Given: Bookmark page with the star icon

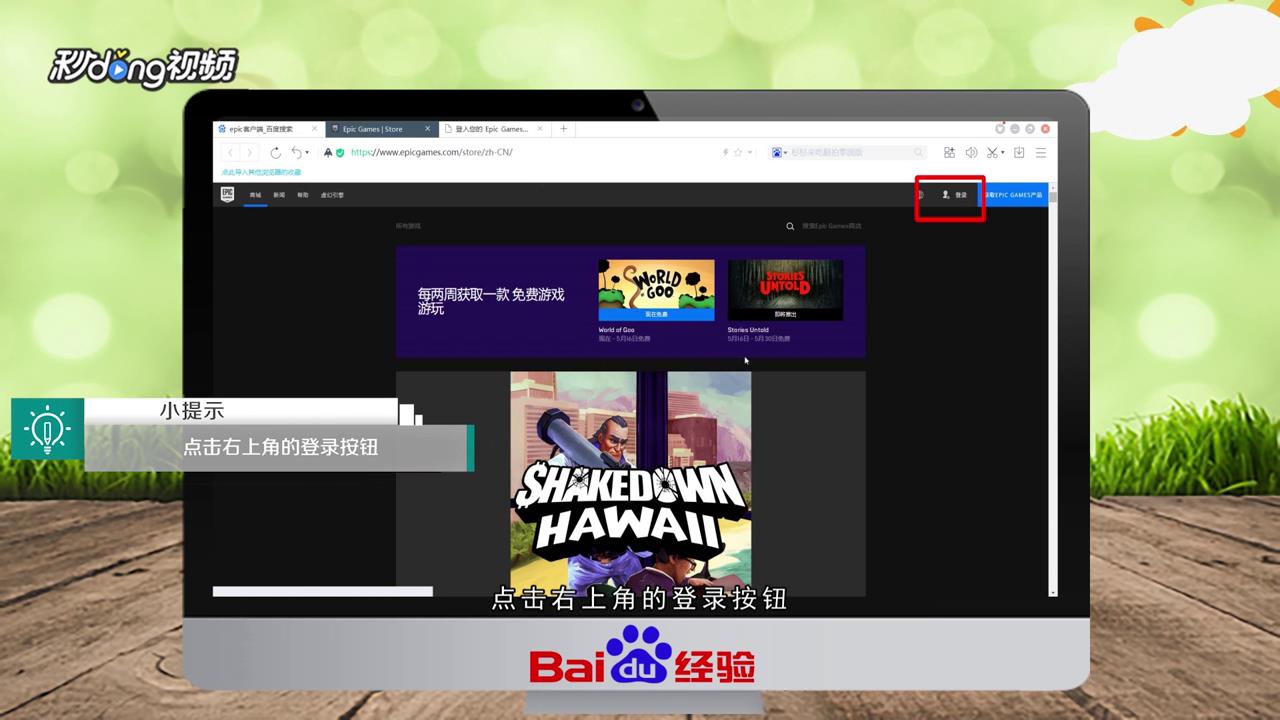Looking at the screenshot, I should (738, 153).
